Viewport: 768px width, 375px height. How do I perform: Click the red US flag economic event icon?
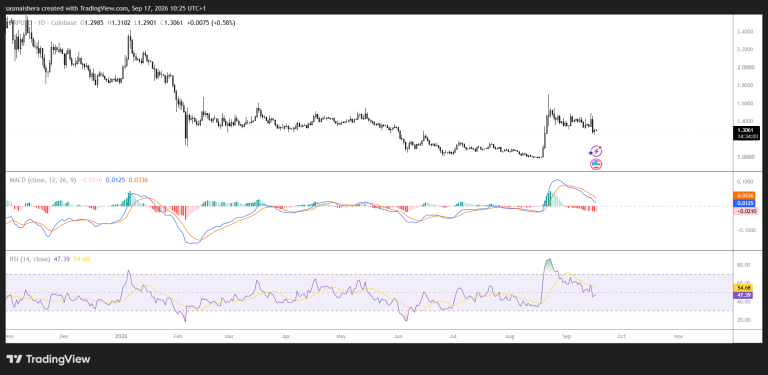point(596,164)
